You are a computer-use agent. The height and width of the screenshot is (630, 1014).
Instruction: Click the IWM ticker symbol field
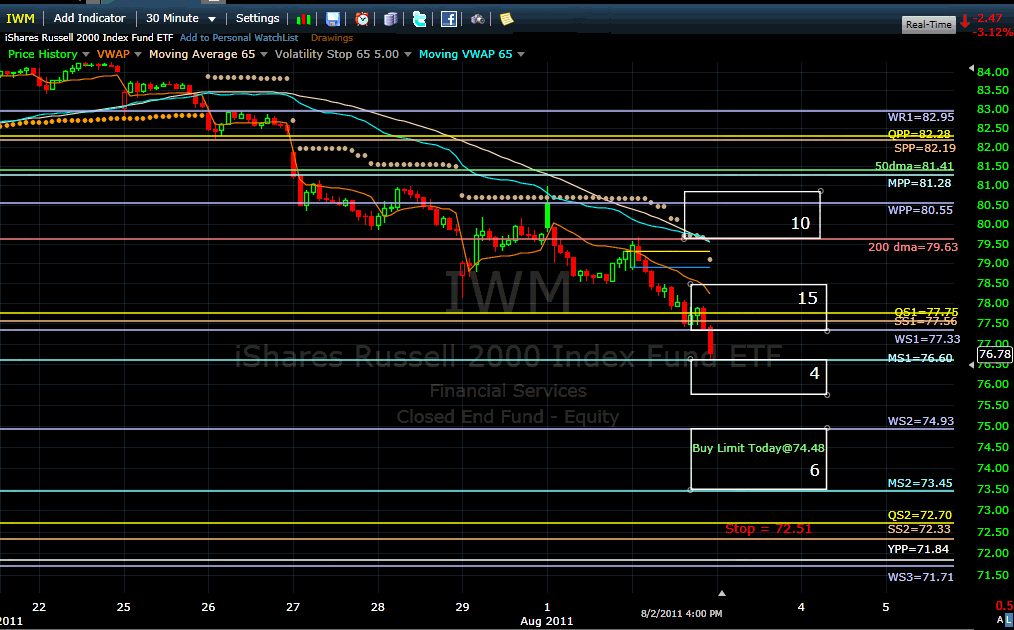click(21, 18)
